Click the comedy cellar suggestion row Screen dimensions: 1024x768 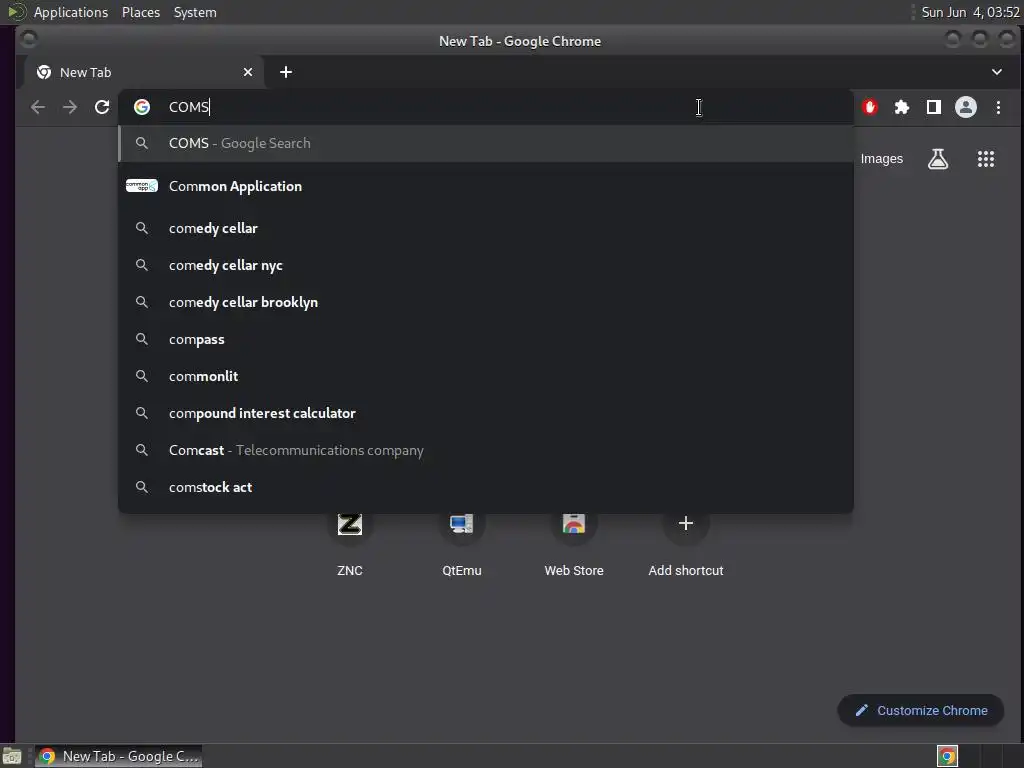[x=486, y=229]
